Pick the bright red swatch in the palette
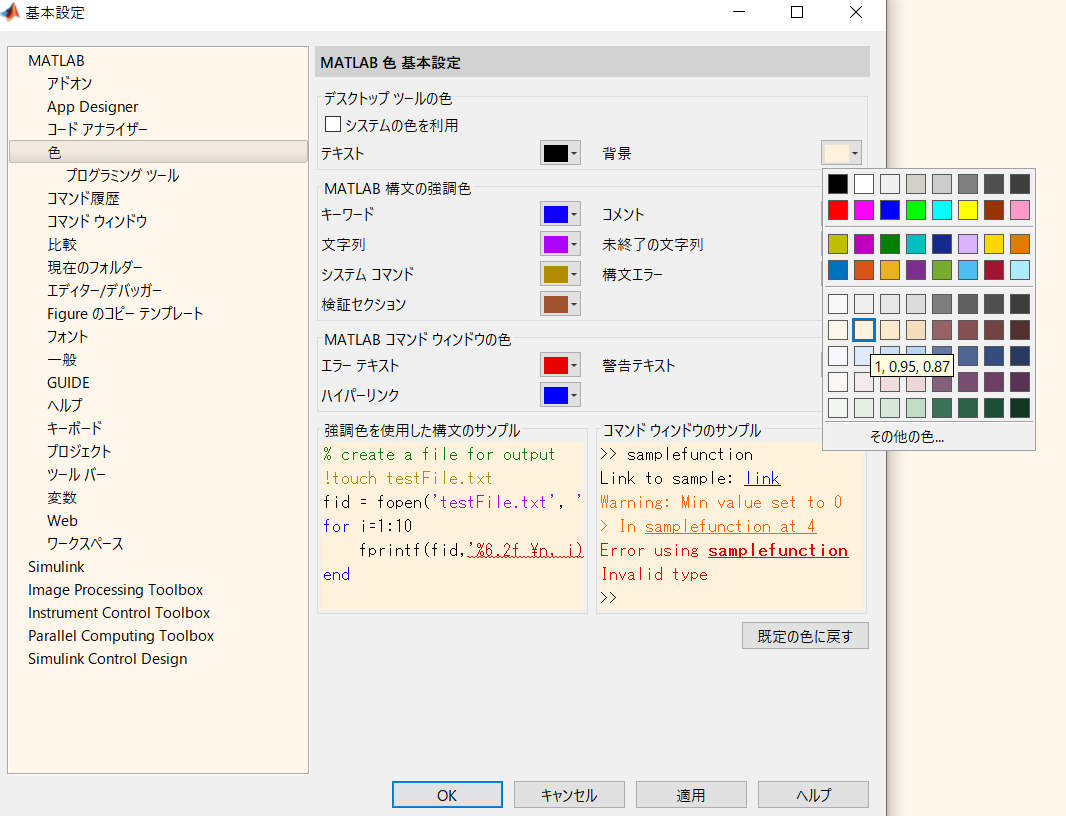The image size is (1066, 816). [838, 210]
